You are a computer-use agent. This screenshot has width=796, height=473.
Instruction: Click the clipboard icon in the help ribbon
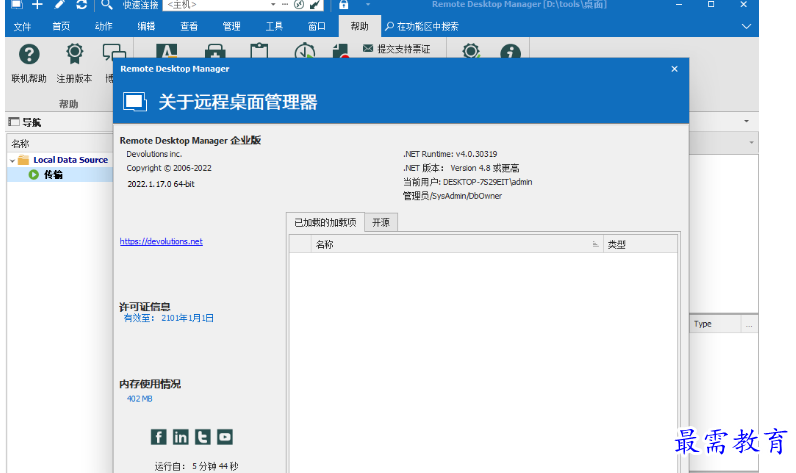[x=259, y=51]
